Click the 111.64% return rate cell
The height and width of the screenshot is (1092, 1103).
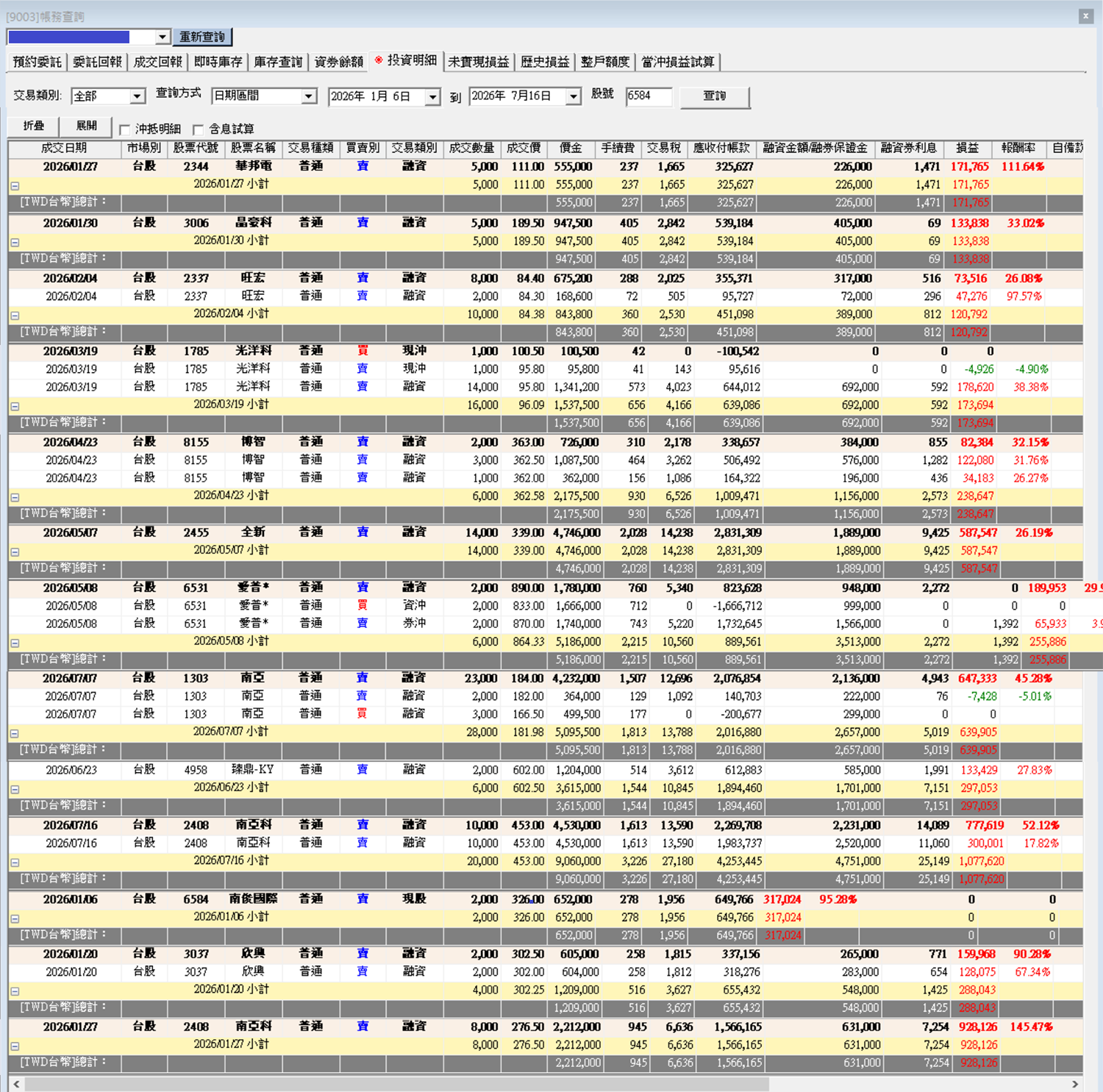point(1022,166)
